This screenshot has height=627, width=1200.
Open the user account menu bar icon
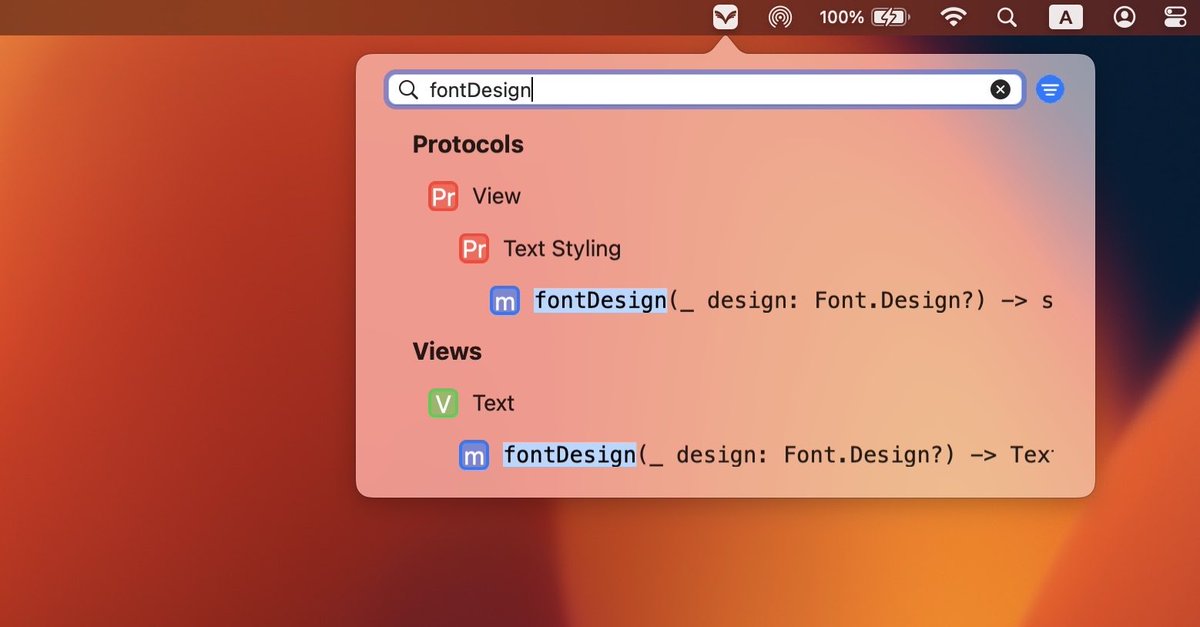click(x=1125, y=17)
